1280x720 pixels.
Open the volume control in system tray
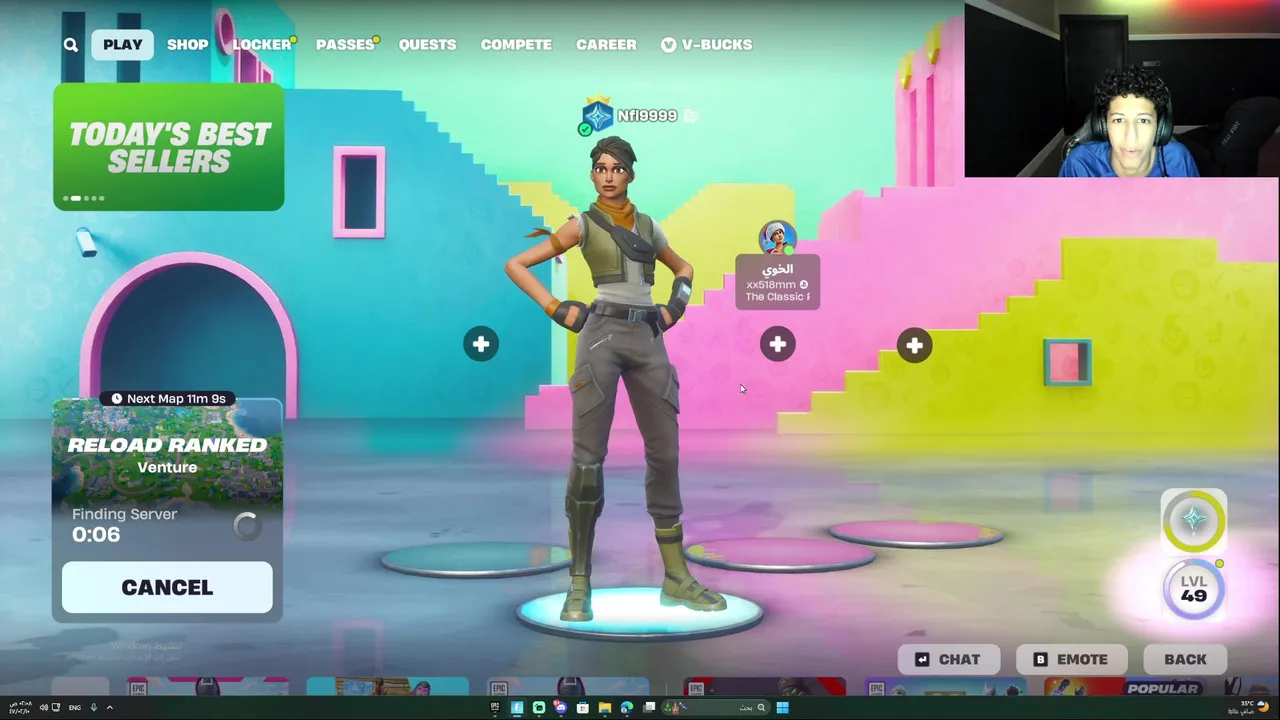(x=44, y=707)
